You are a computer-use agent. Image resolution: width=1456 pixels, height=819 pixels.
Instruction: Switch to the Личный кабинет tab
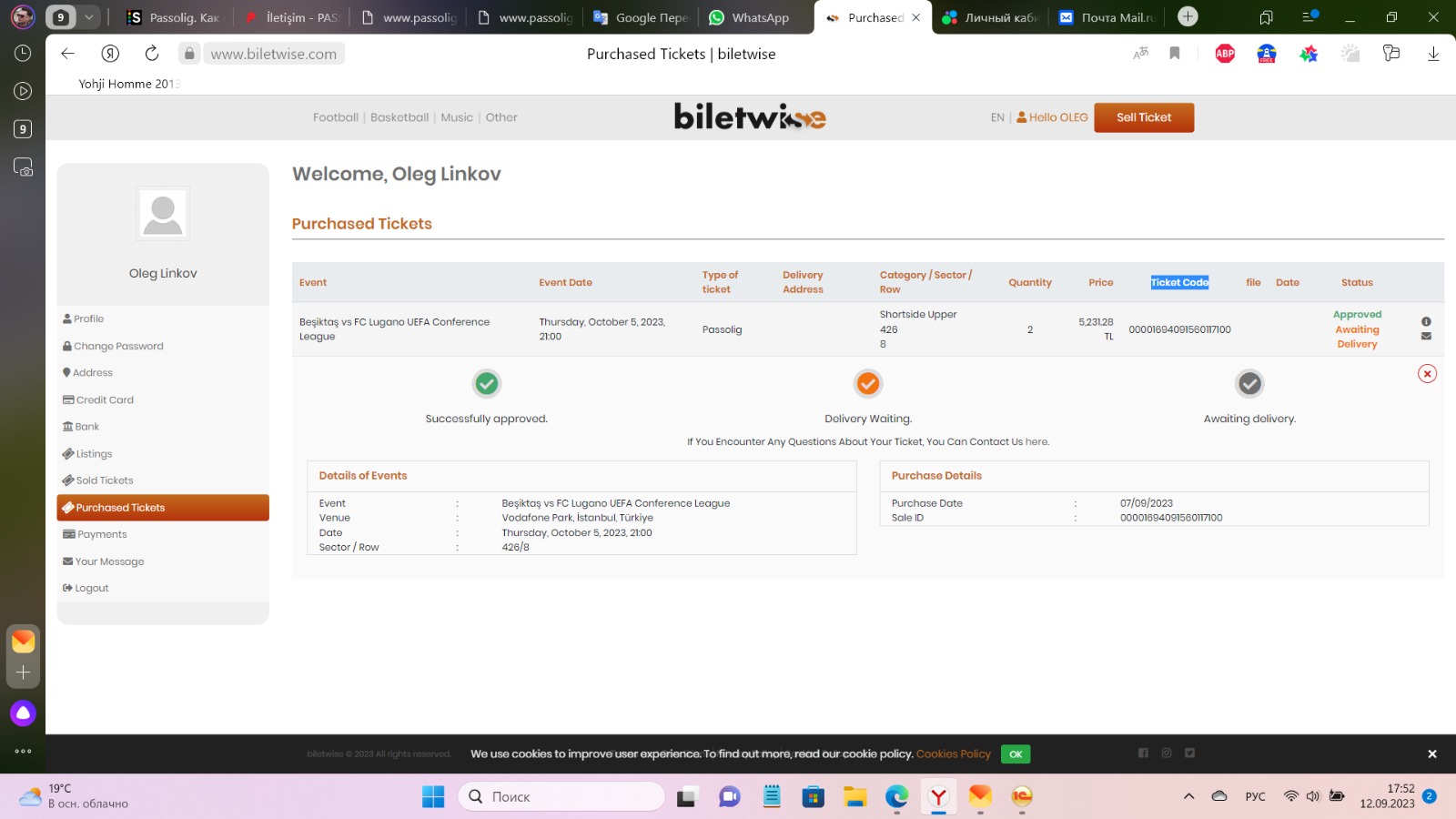coord(991,17)
